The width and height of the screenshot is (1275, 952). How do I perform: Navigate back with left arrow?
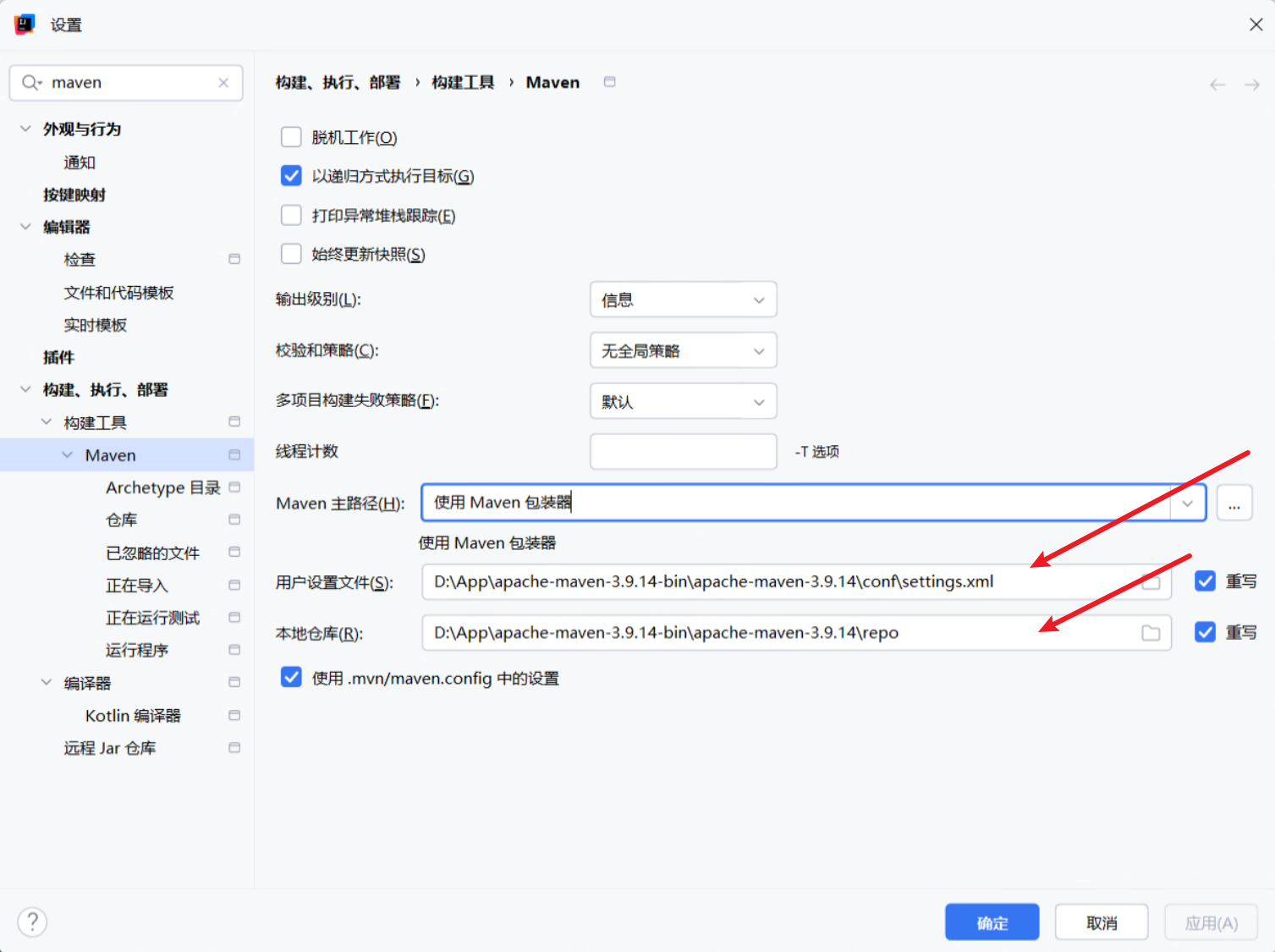click(x=1217, y=85)
